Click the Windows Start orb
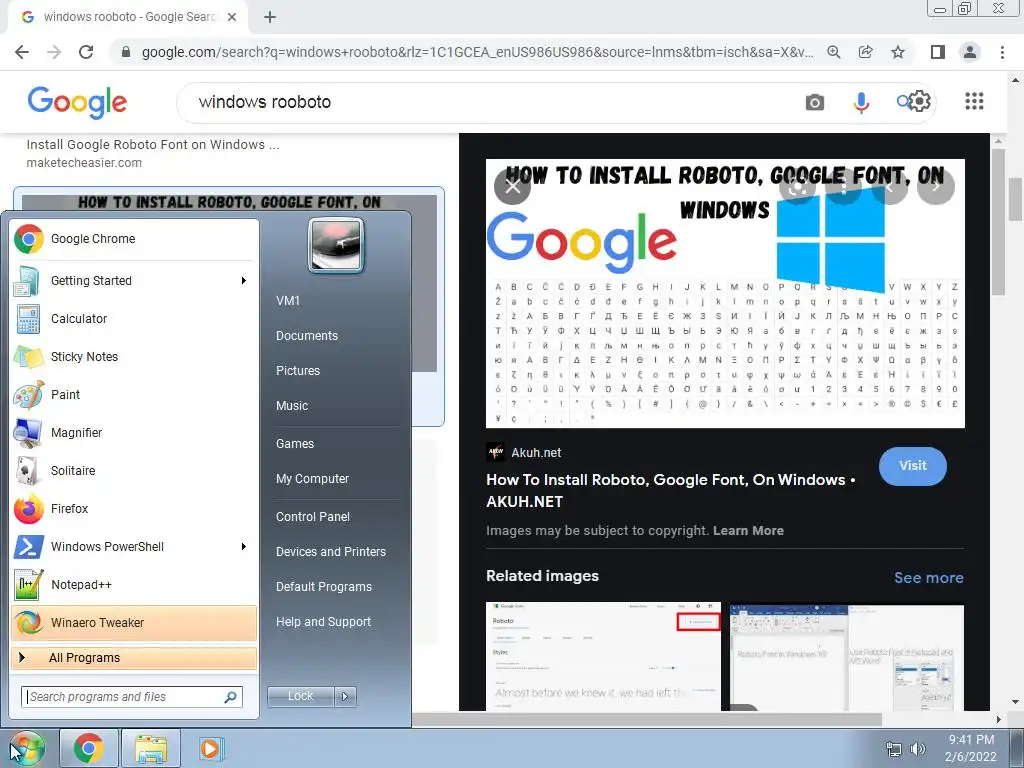Image resolution: width=1024 pixels, height=768 pixels. pos(26,748)
